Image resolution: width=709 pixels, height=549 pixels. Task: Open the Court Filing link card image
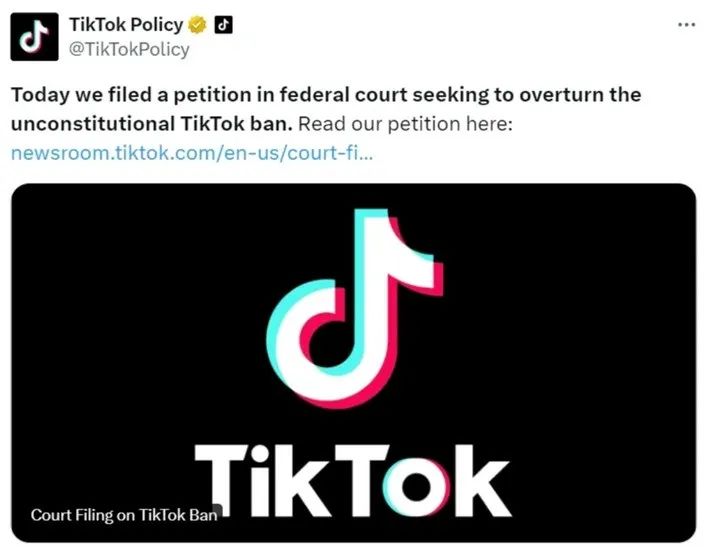(354, 362)
